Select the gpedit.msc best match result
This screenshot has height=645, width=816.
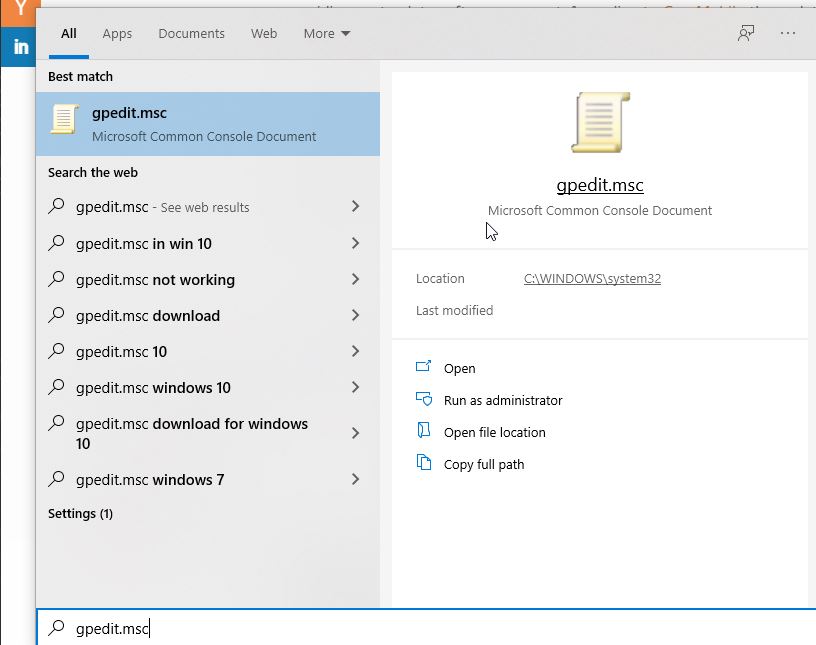click(208, 124)
